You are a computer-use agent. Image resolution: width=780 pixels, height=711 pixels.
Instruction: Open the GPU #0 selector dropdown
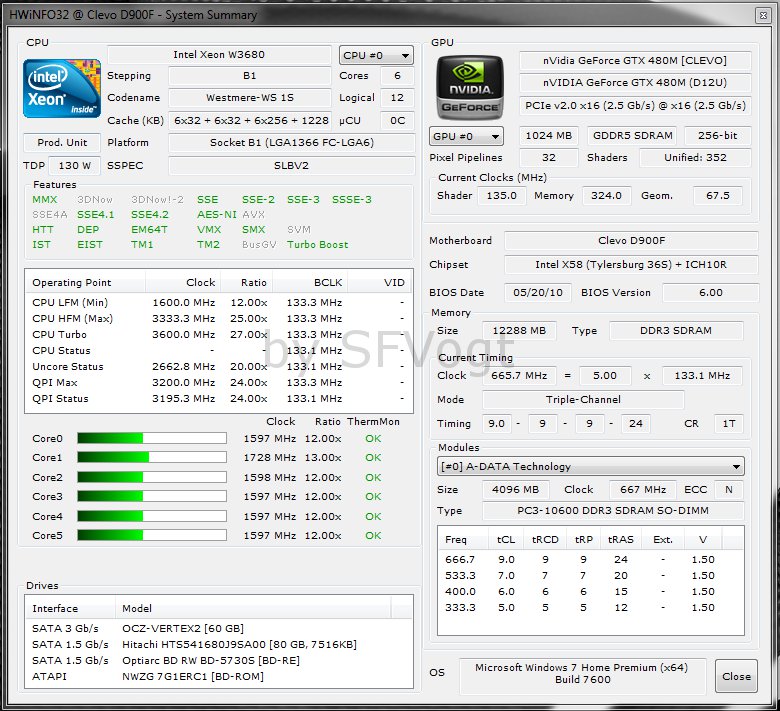[x=466, y=136]
